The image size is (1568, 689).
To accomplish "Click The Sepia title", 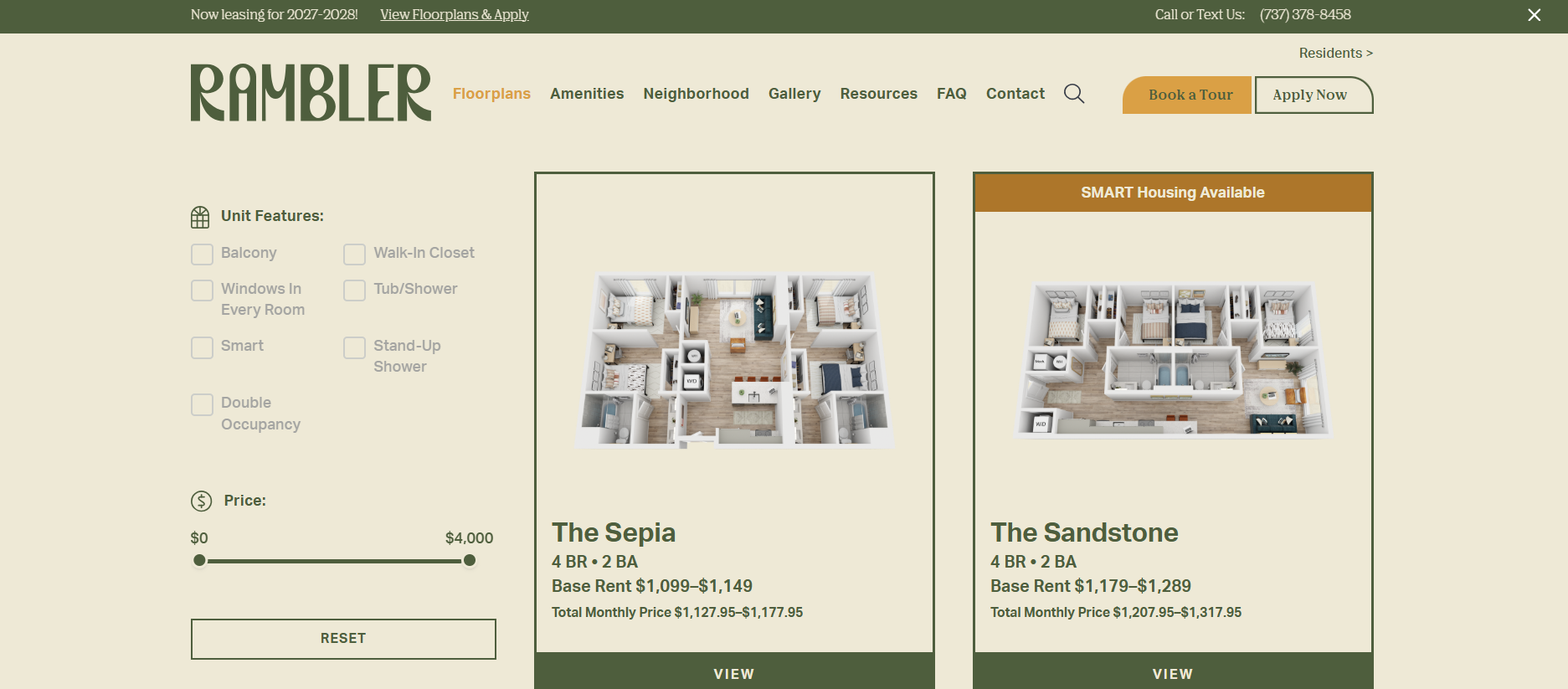I will (613, 532).
